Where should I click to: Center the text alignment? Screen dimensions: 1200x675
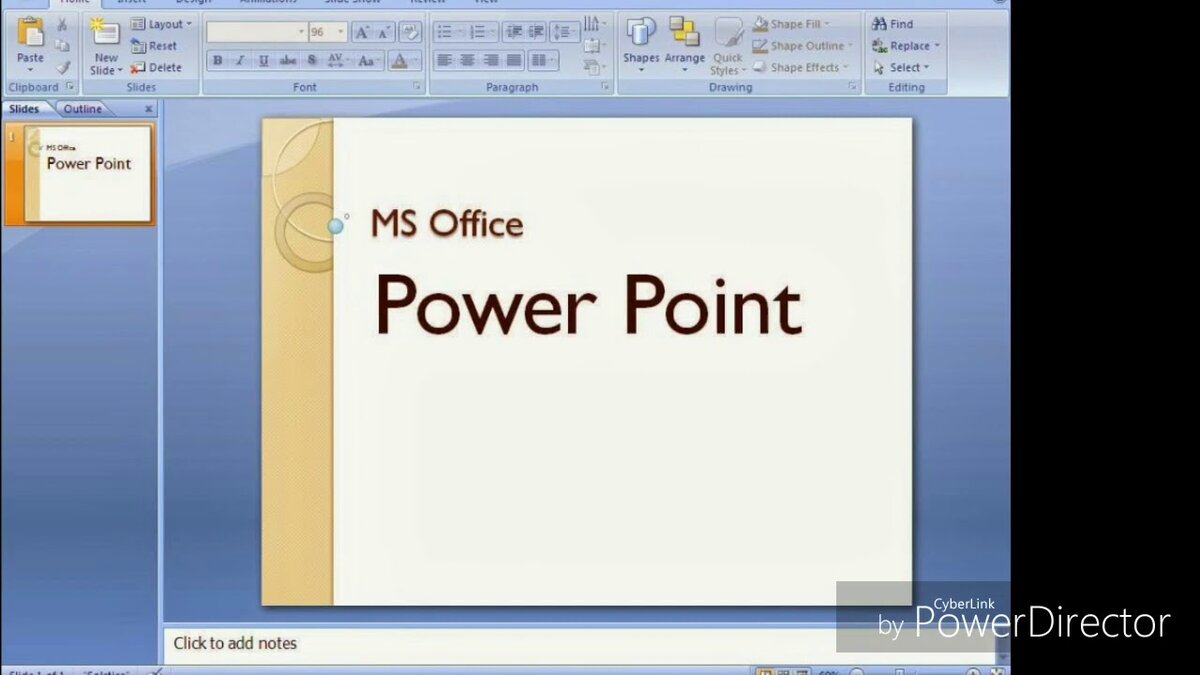coord(467,61)
